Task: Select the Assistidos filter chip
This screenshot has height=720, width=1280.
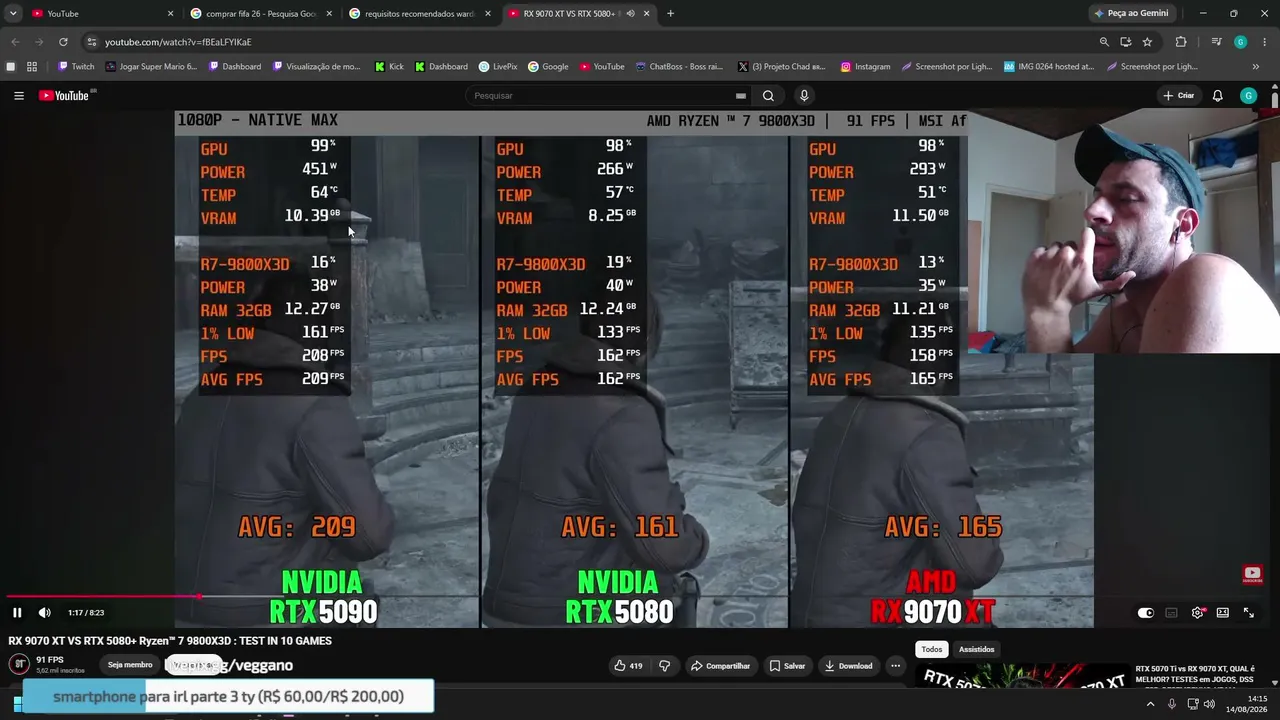Action: coord(977,650)
